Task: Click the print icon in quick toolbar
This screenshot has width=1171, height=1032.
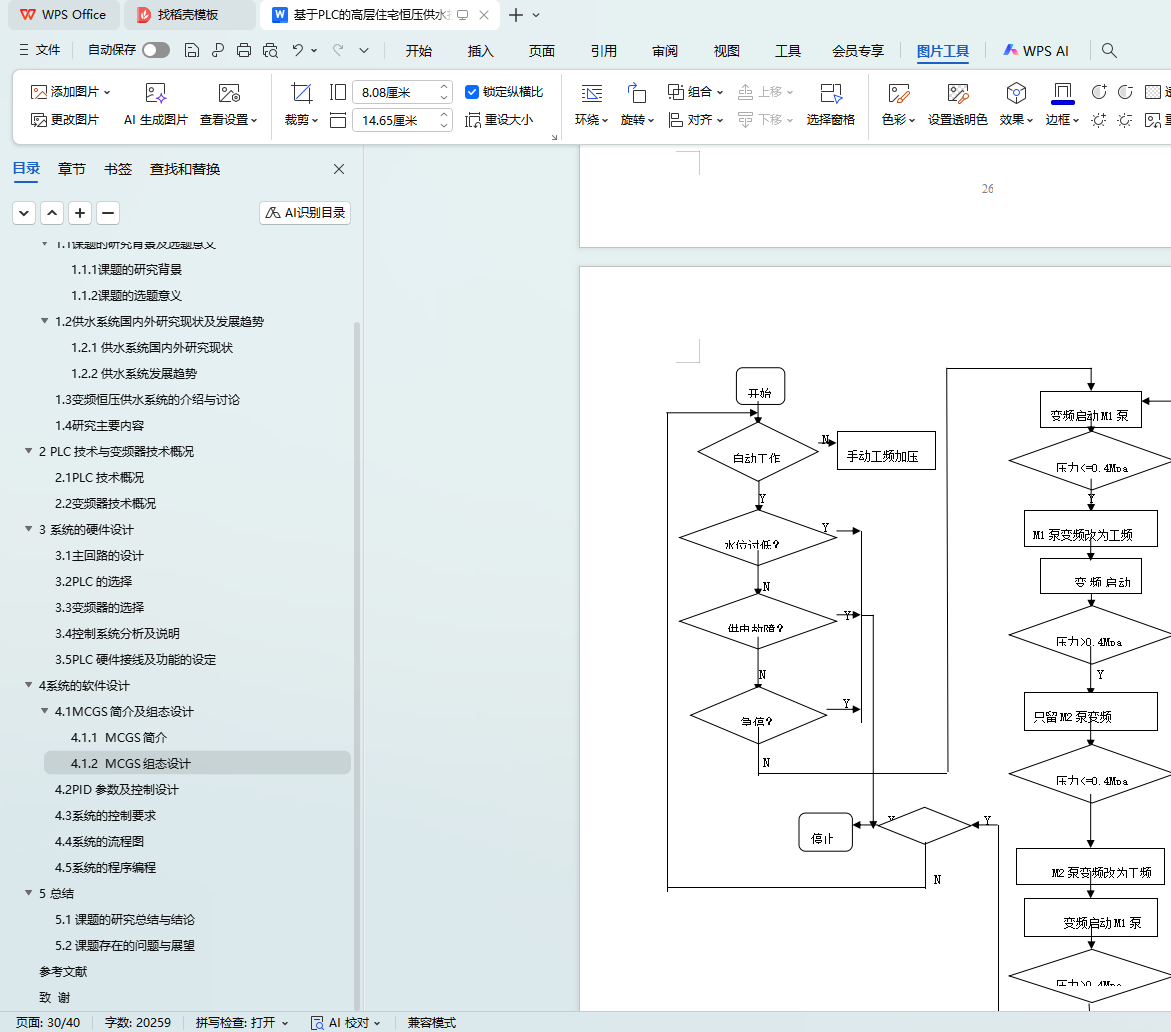Action: tap(244, 50)
